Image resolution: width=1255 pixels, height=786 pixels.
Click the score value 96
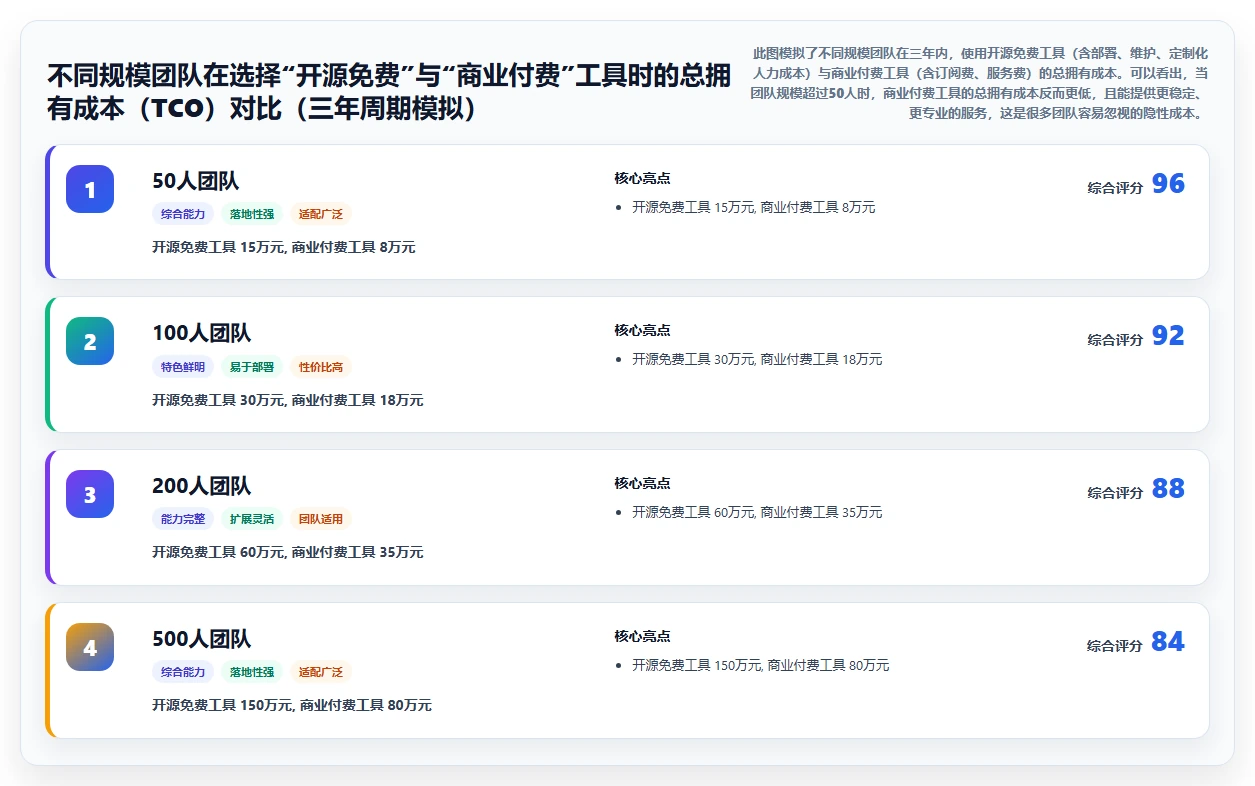(x=1168, y=184)
